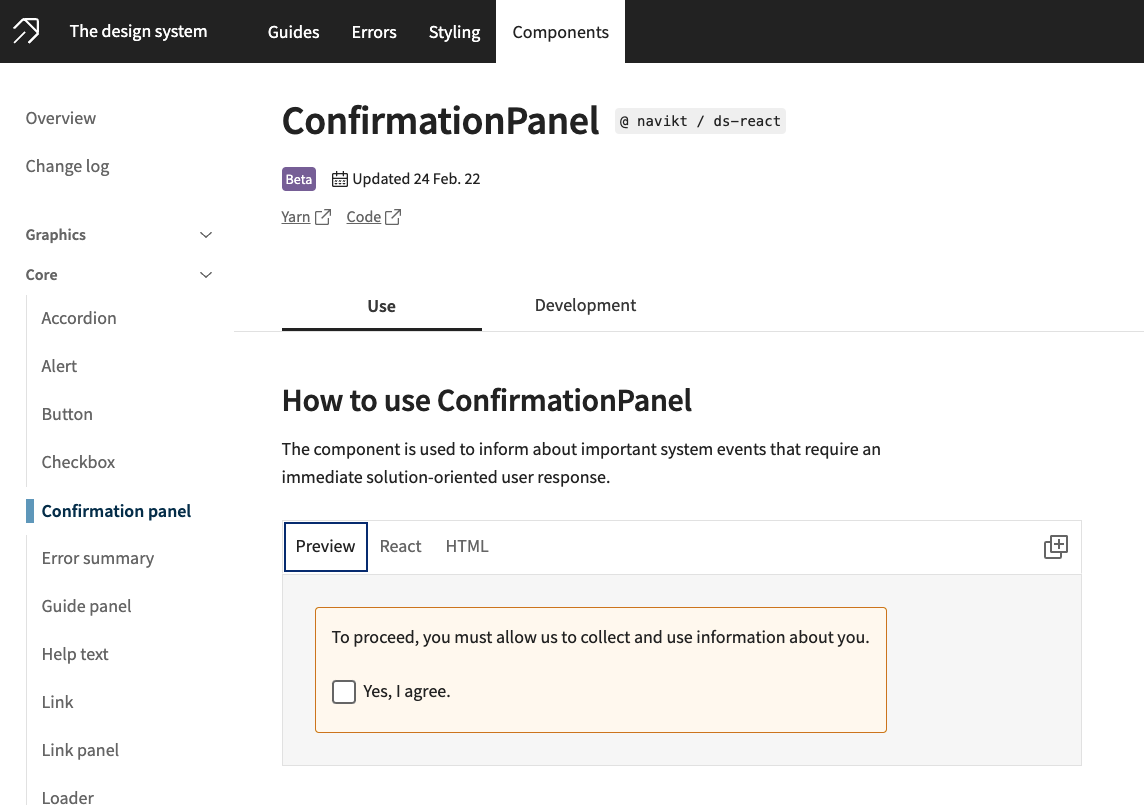Click the copy code icon in preview
1144x805 pixels.
pos(1056,547)
